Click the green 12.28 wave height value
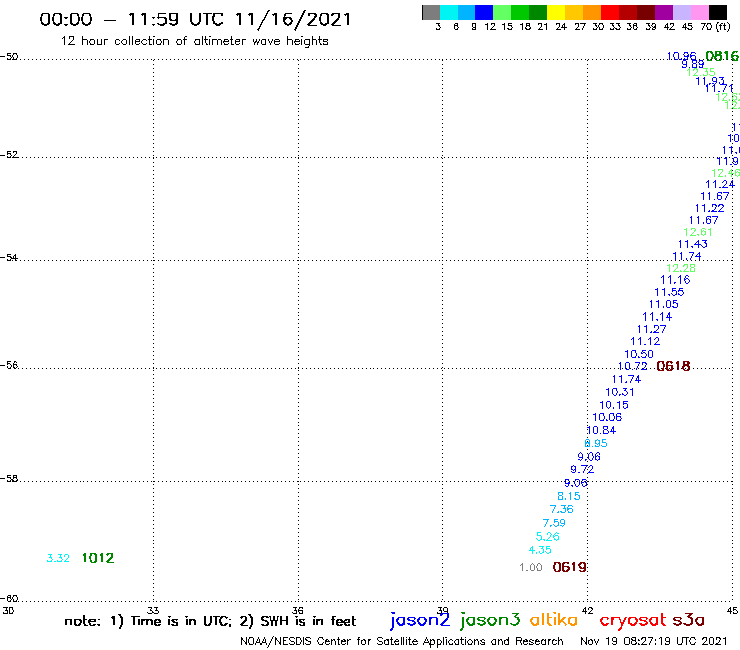740x650 pixels. coord(681,268)
